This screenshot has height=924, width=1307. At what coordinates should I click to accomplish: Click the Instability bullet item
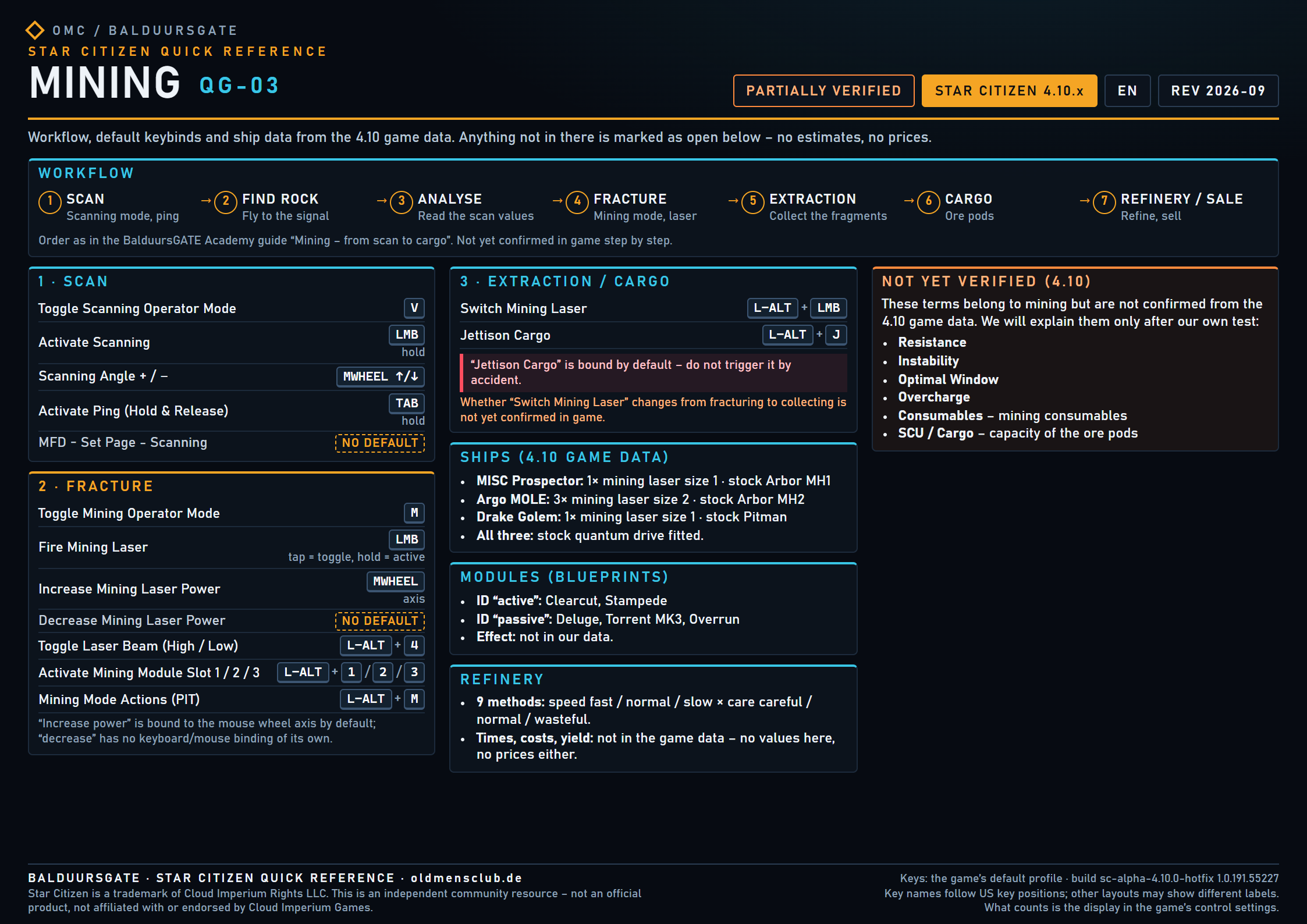(x=928, y=361)
